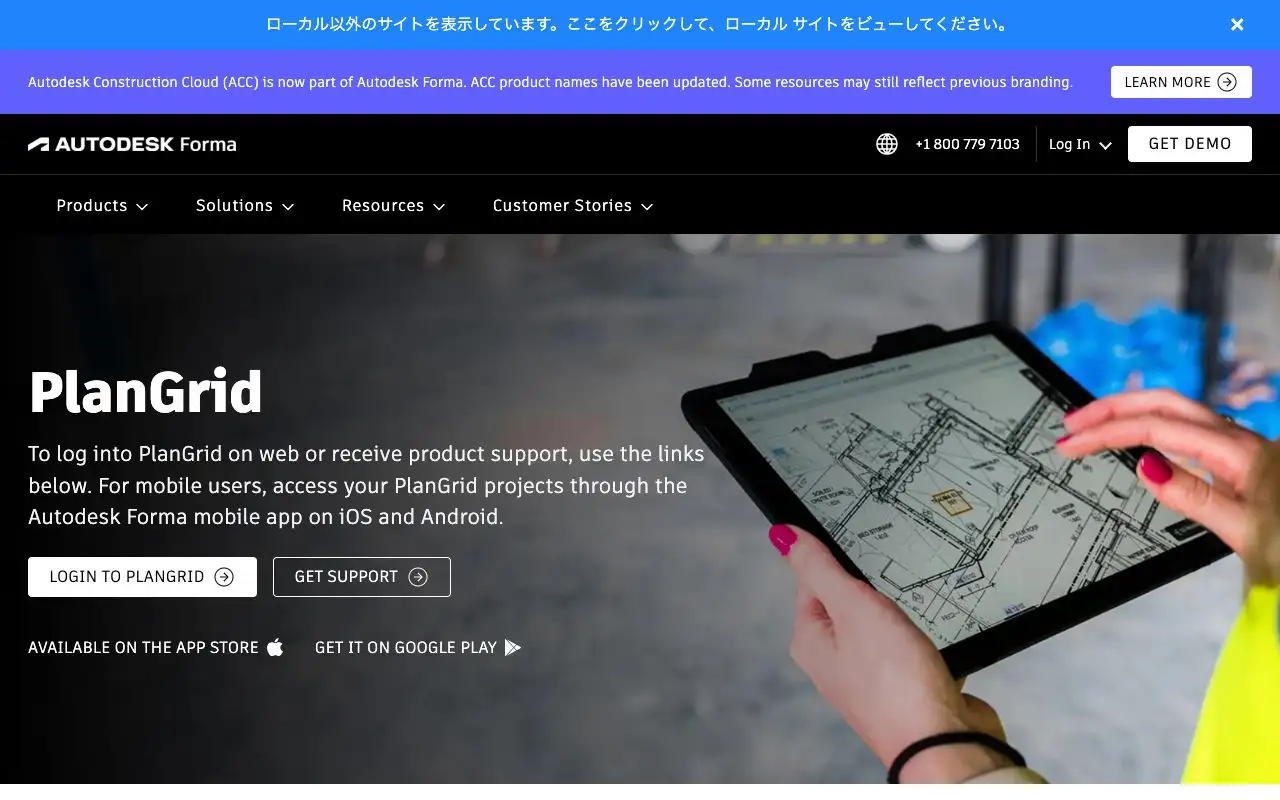Call the +1 800 779 7103 number link
Screen dimensions: 1280x800
967,144
